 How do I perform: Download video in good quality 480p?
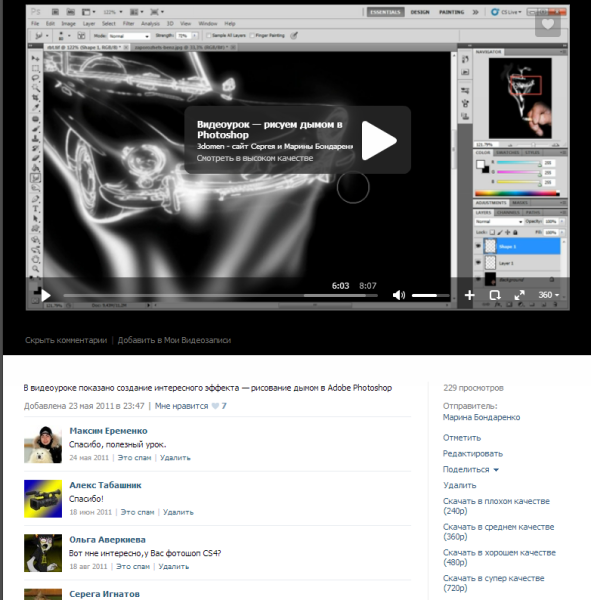499,557
